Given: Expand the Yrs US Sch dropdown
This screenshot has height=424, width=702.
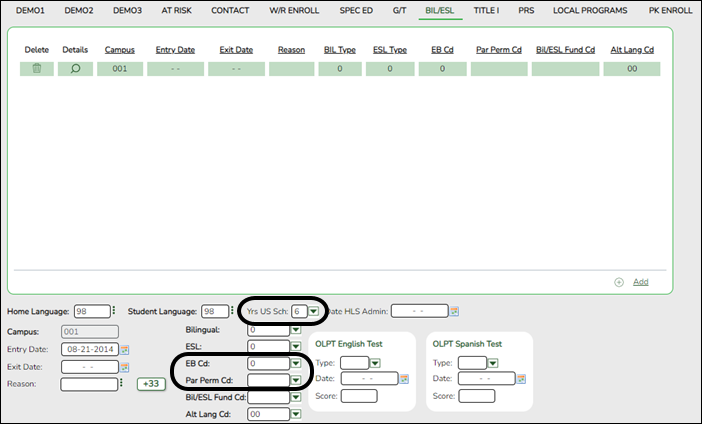Looking at the screenshot, I should (314, 311).
